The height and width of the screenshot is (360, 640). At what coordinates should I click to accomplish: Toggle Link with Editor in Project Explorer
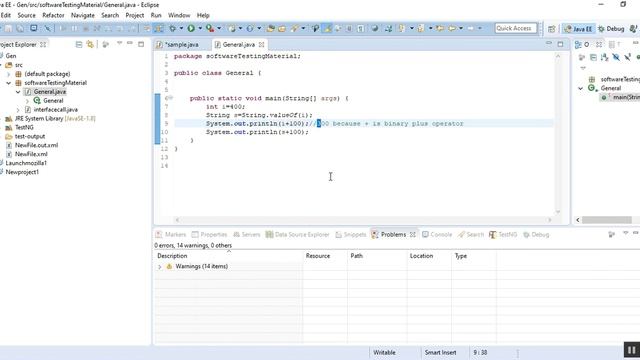click(x=90, y=44)
